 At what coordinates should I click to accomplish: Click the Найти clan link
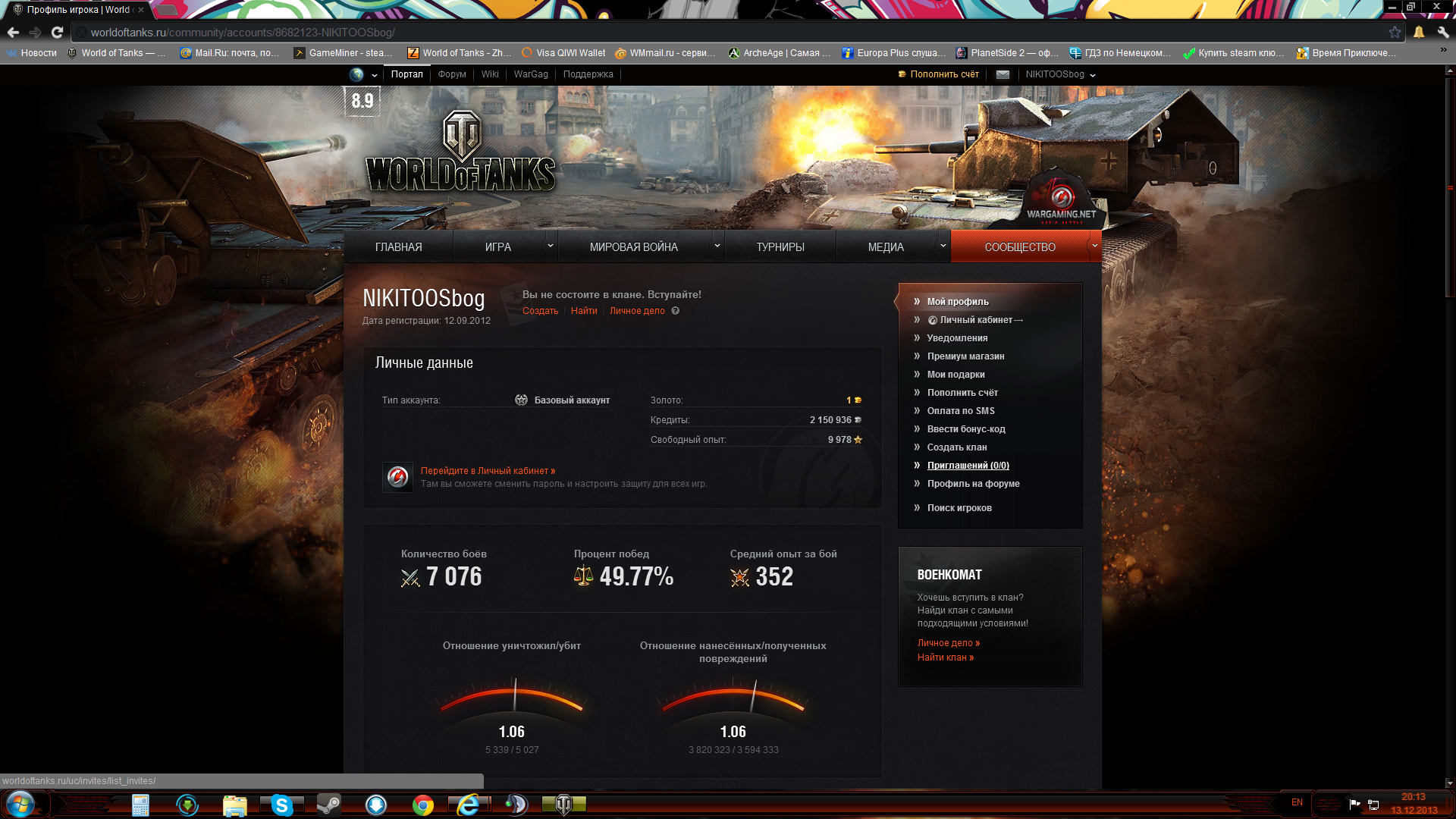pos(584,311)
